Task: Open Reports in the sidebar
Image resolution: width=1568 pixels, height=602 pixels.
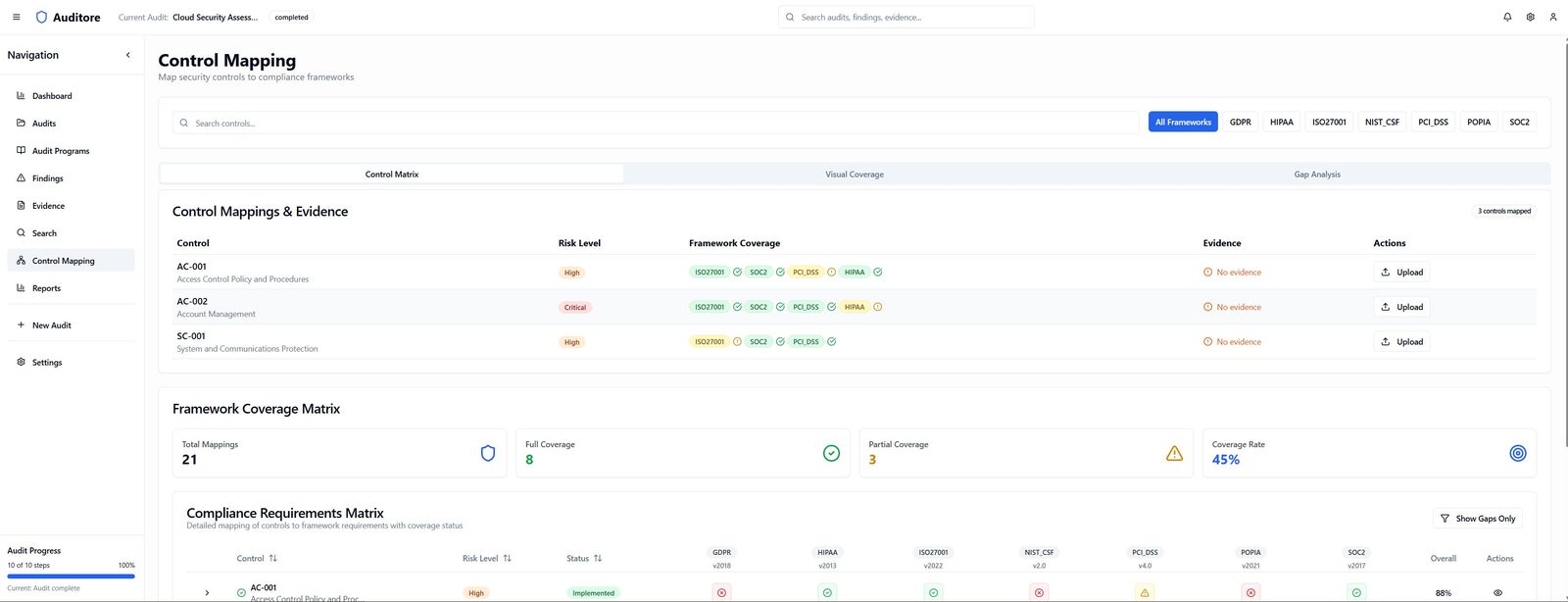Action: pos(71,288)
